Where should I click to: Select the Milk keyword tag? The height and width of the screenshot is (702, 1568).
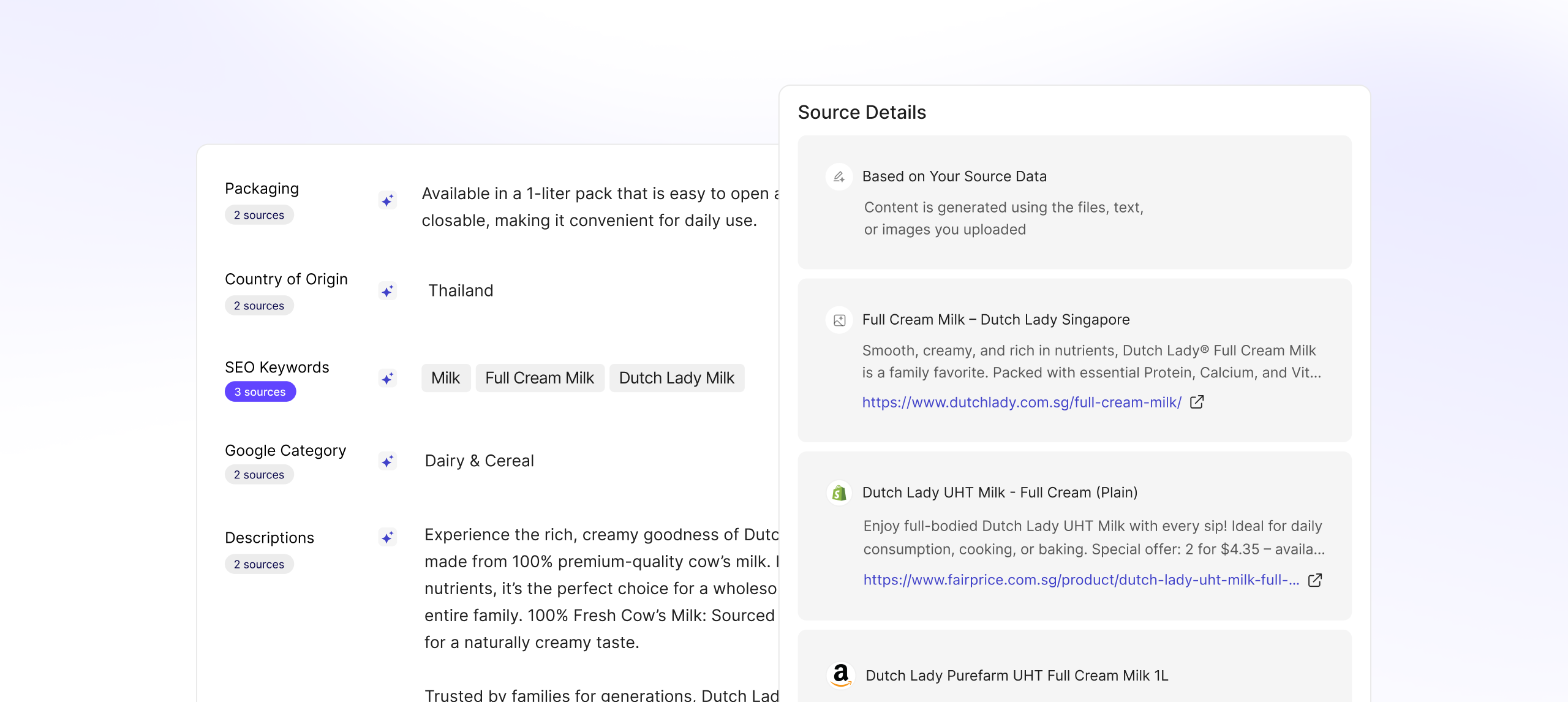click(x=446, y=378)
